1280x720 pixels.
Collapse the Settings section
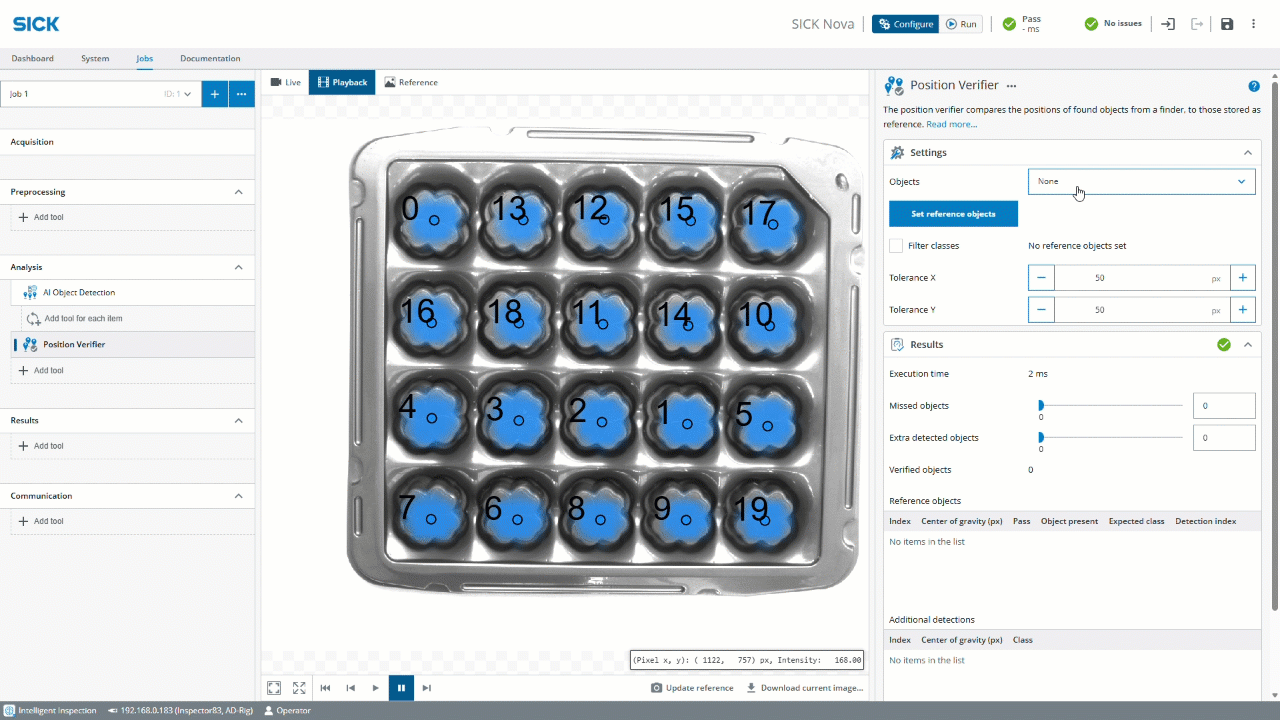pyautogui.click(x=1247, y=153)
